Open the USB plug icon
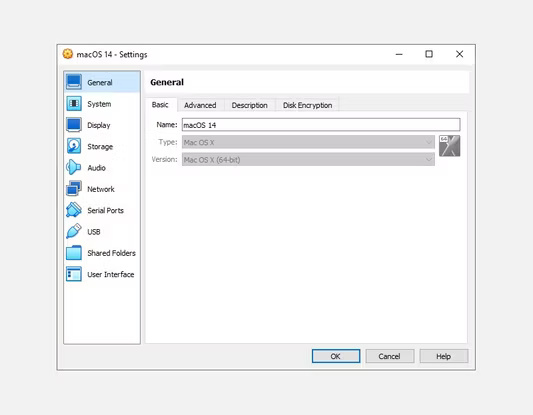Screen dimensions: 533x415 coord(74,231)
